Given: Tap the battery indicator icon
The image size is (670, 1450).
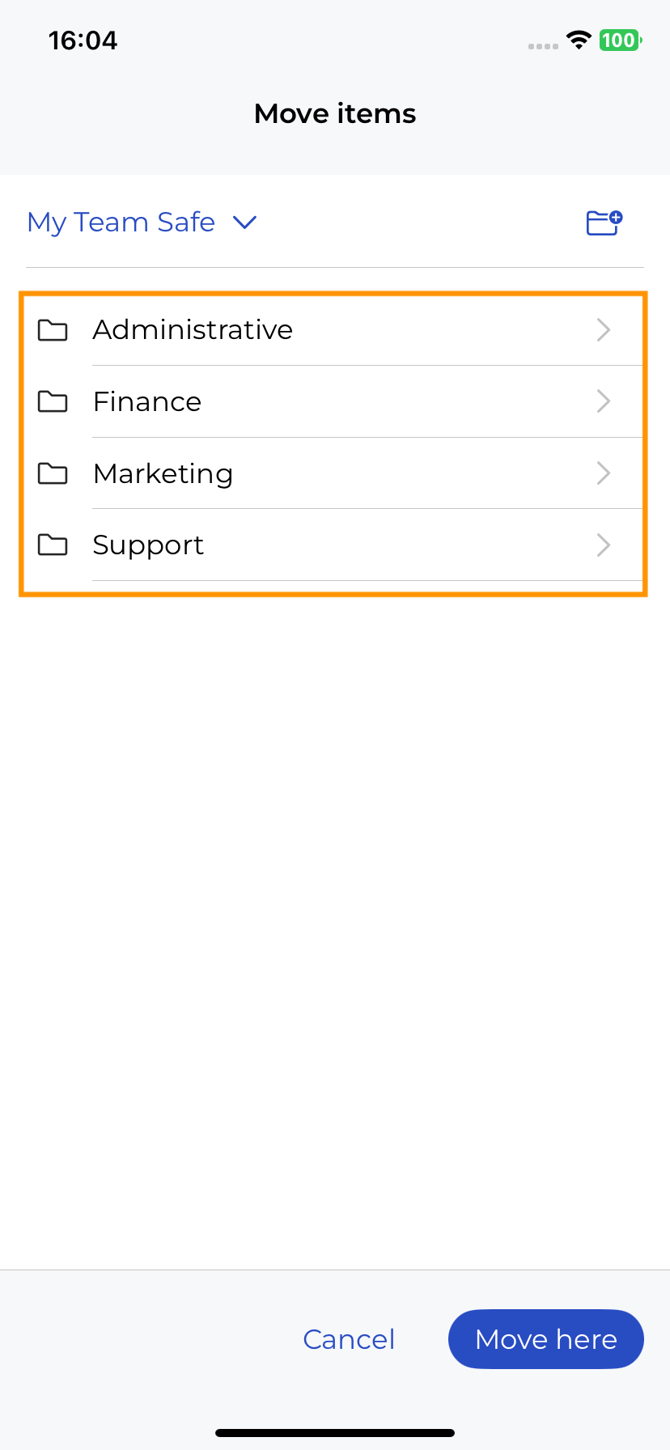Looking at the screenshot, I should pyautogui.click(x=619, y=40).
